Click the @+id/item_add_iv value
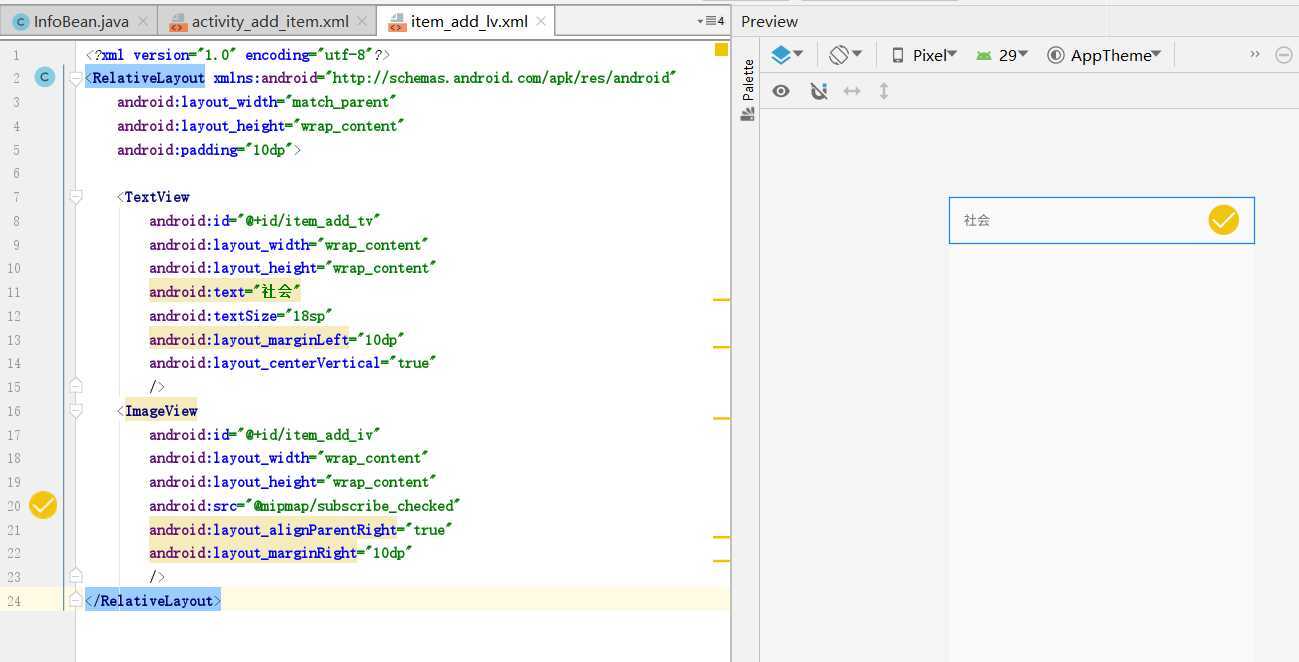1299x662 pixels. (307, 435)
